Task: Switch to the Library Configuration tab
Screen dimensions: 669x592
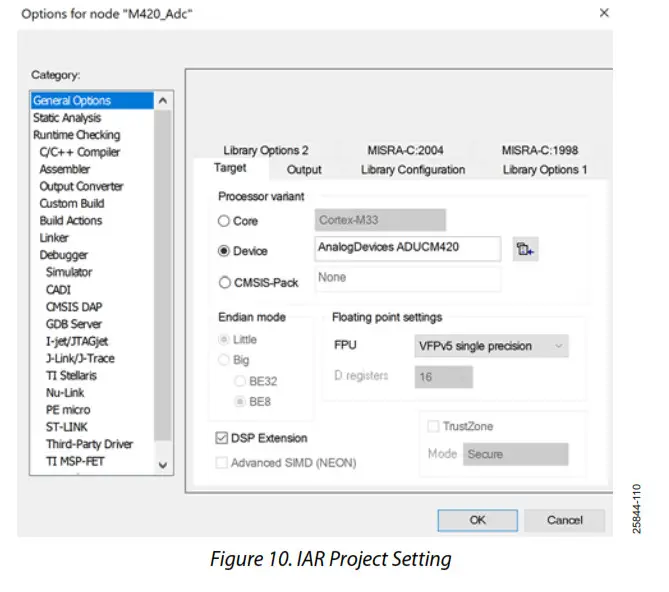Action: click(413, 170)
